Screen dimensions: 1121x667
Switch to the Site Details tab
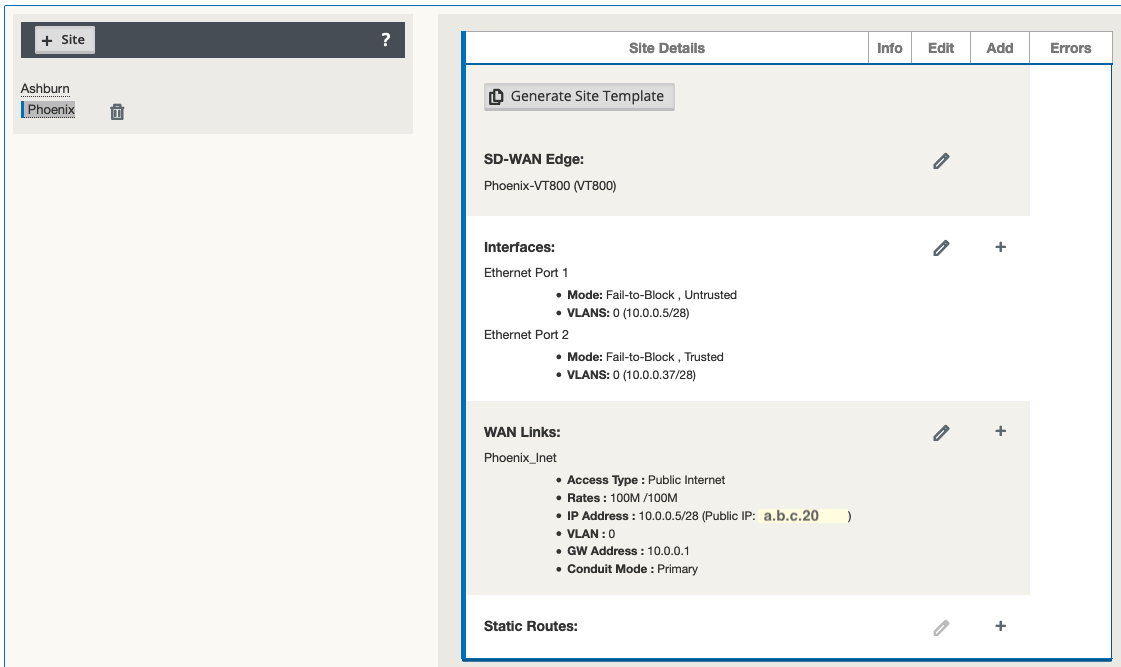666,48
